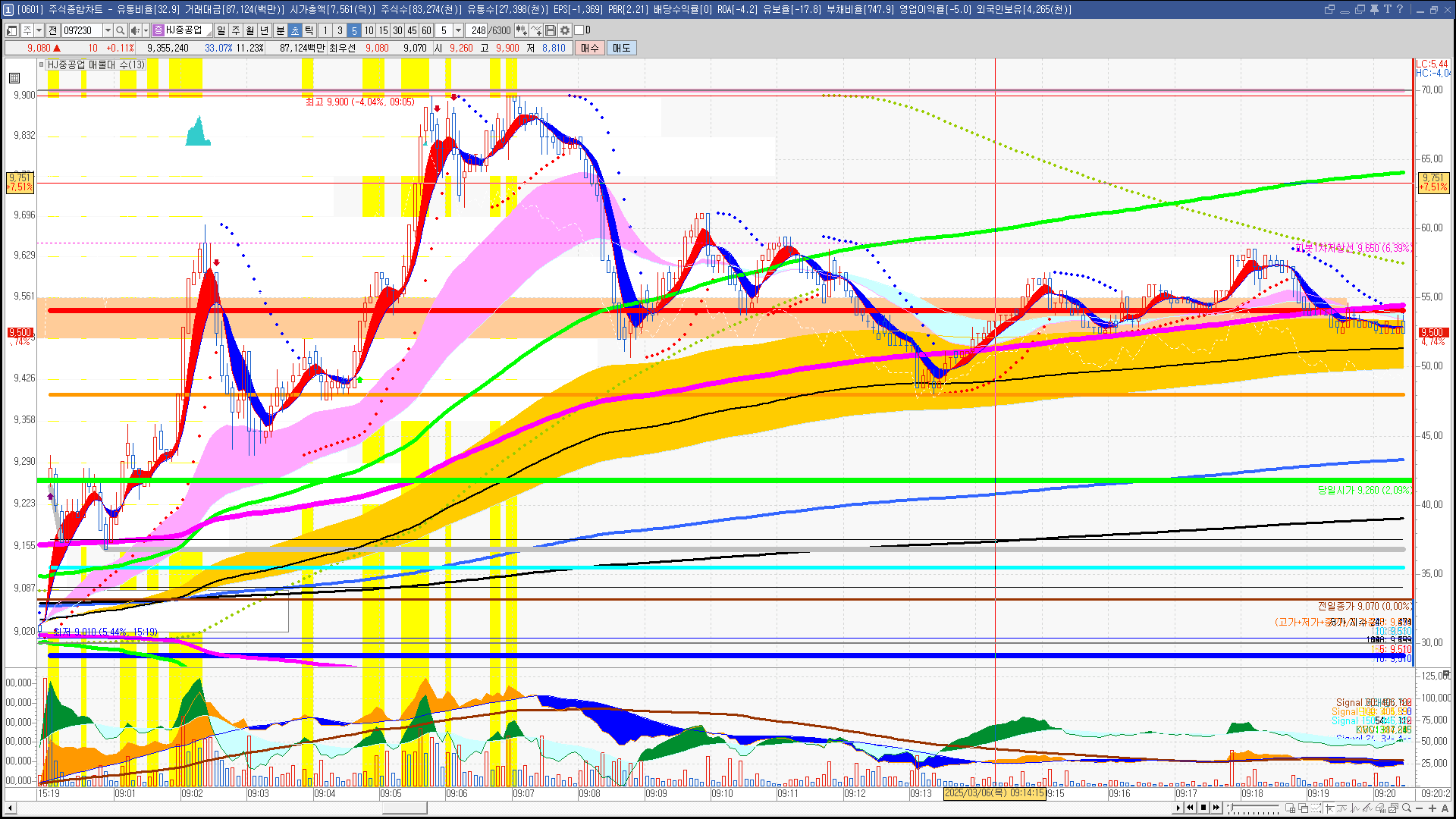This screenshot has width=1456, height=819.
Task: Open chart settings gear icon
Action: [x=565, y=30]
